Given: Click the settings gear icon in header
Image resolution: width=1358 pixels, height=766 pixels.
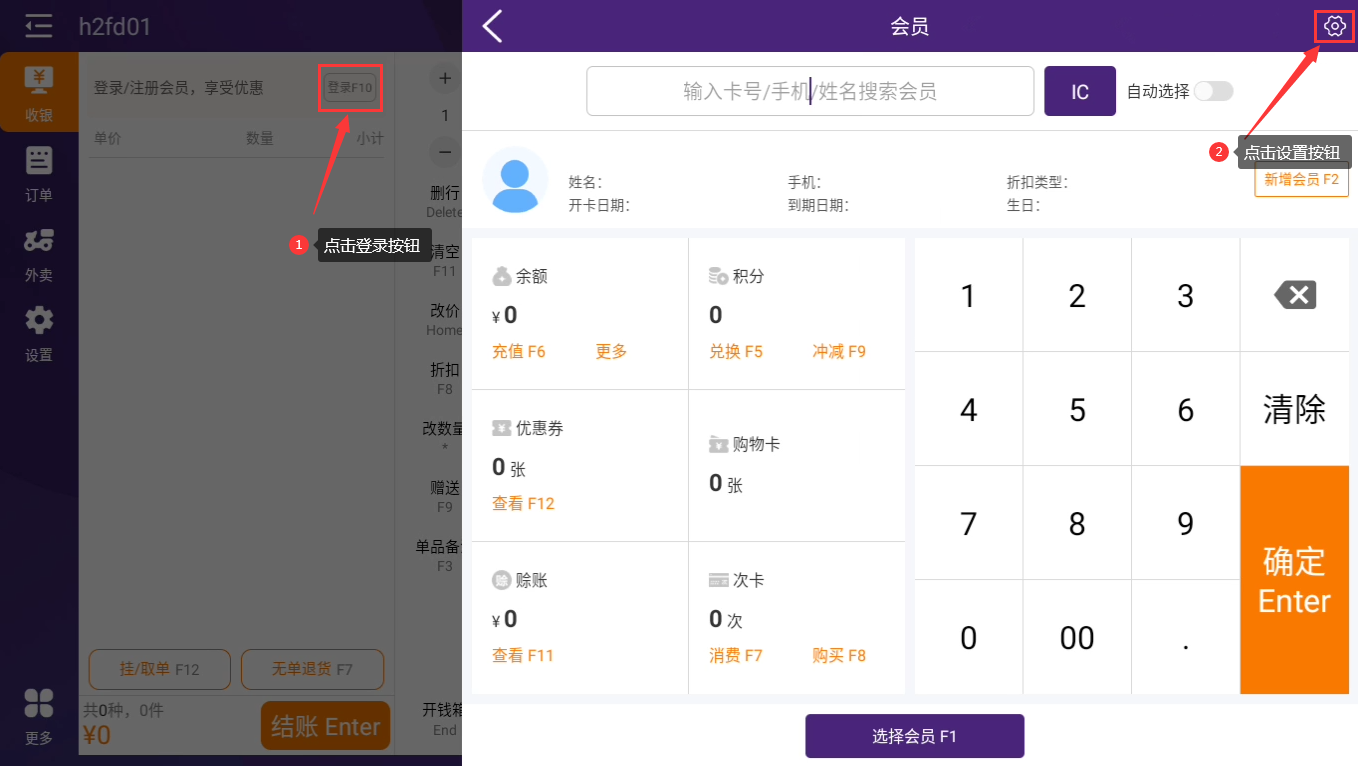Looking at the screenshot, I should coord(1334,26).
